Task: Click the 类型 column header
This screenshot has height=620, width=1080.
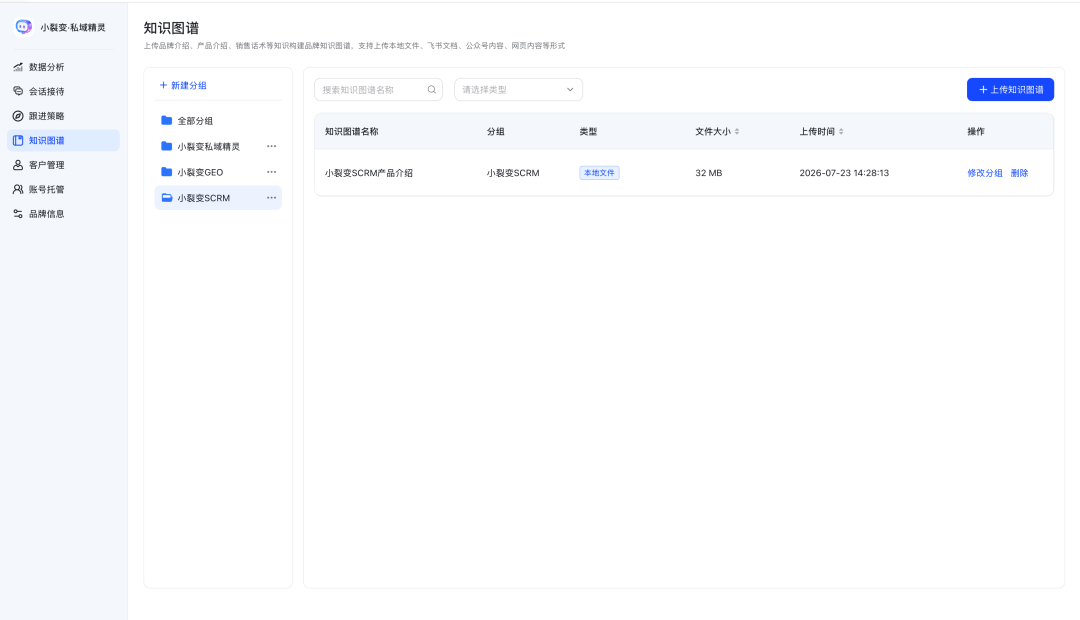Action: (588, 132)
